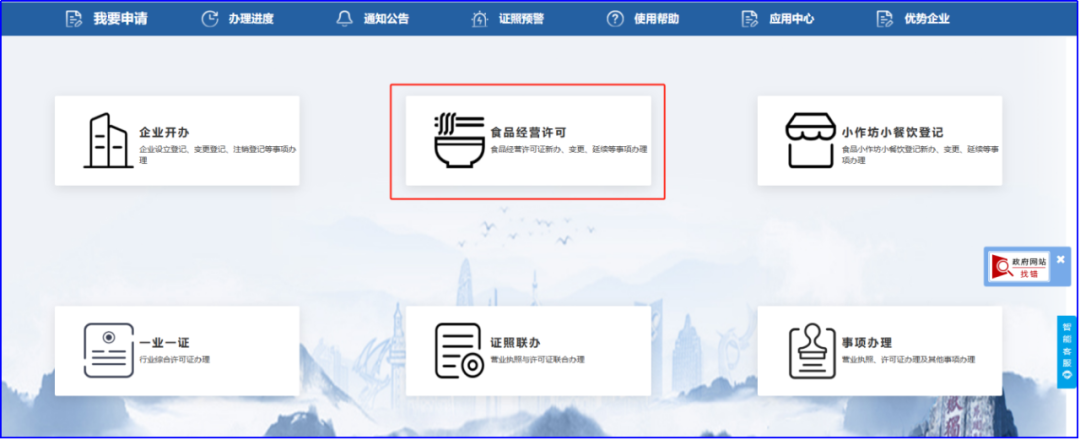Click the 小作坊小餐饮登记 shop icon
1080x440 pixels.
[810, 141]
